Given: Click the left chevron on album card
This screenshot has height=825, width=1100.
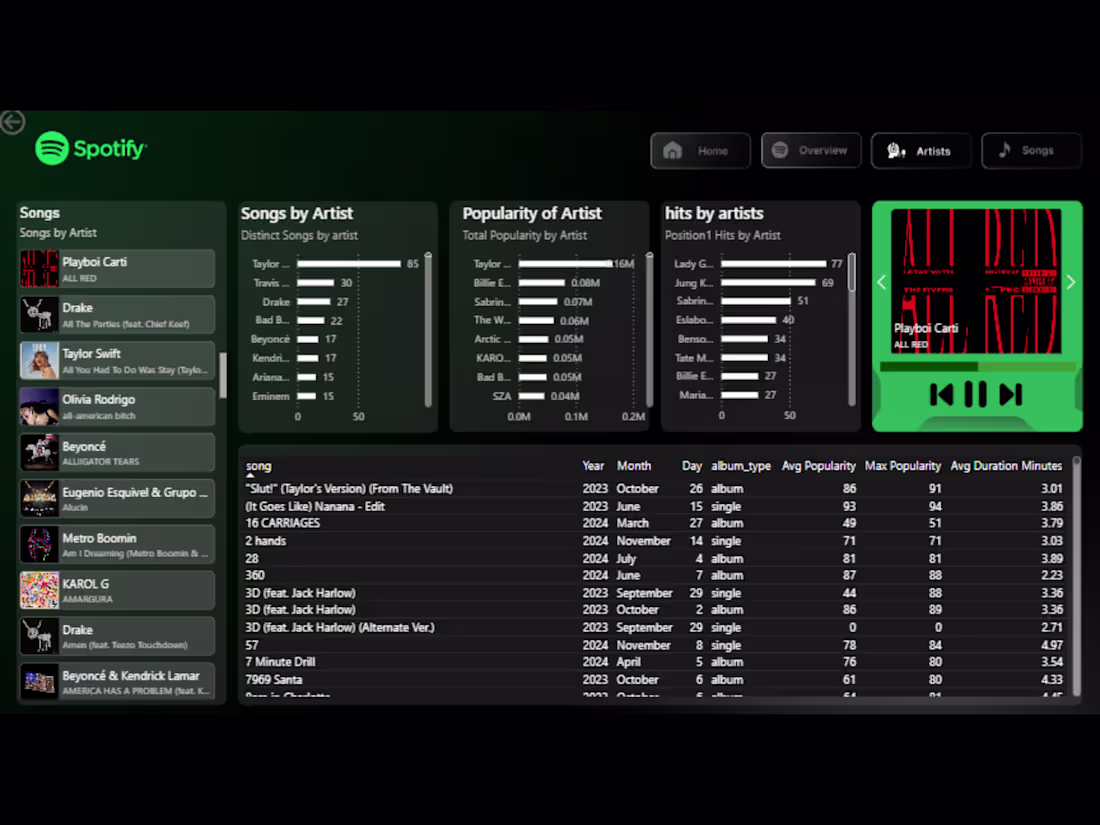Looking at the screenshot, I should tap(882, 282).
